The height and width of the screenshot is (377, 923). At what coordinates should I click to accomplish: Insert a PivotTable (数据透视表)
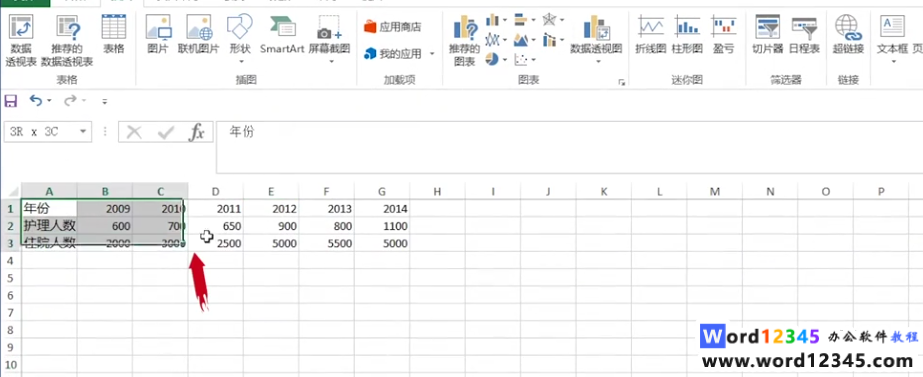21,40
